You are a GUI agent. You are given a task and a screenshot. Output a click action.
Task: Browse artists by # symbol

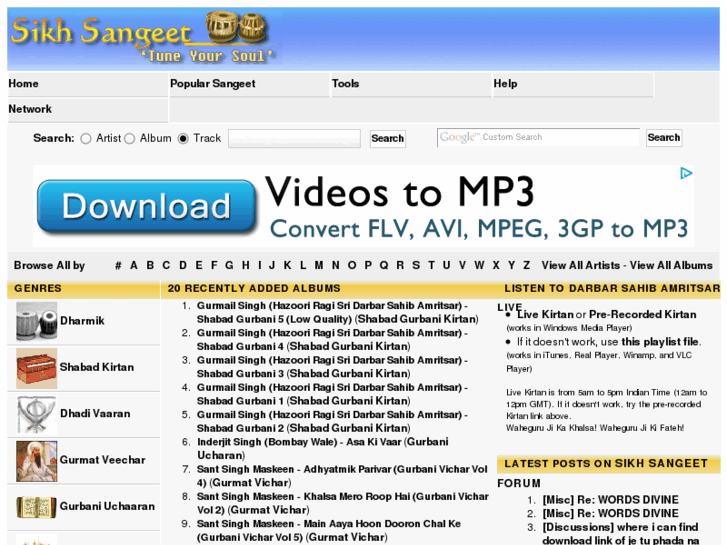pos(118,266)
